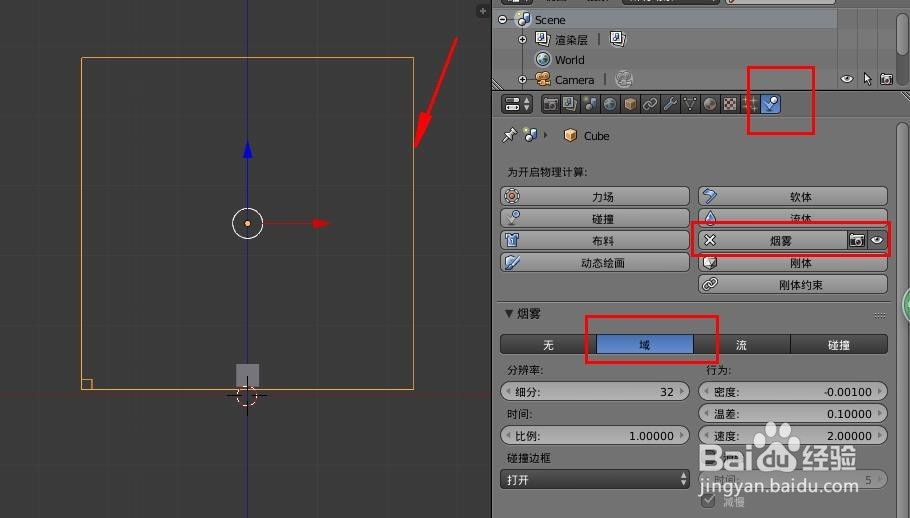The width and height of the screenshot is (910, 518).
Task: Click the 3D cursor crosshair in viewport
Action: tap(247, 396)
